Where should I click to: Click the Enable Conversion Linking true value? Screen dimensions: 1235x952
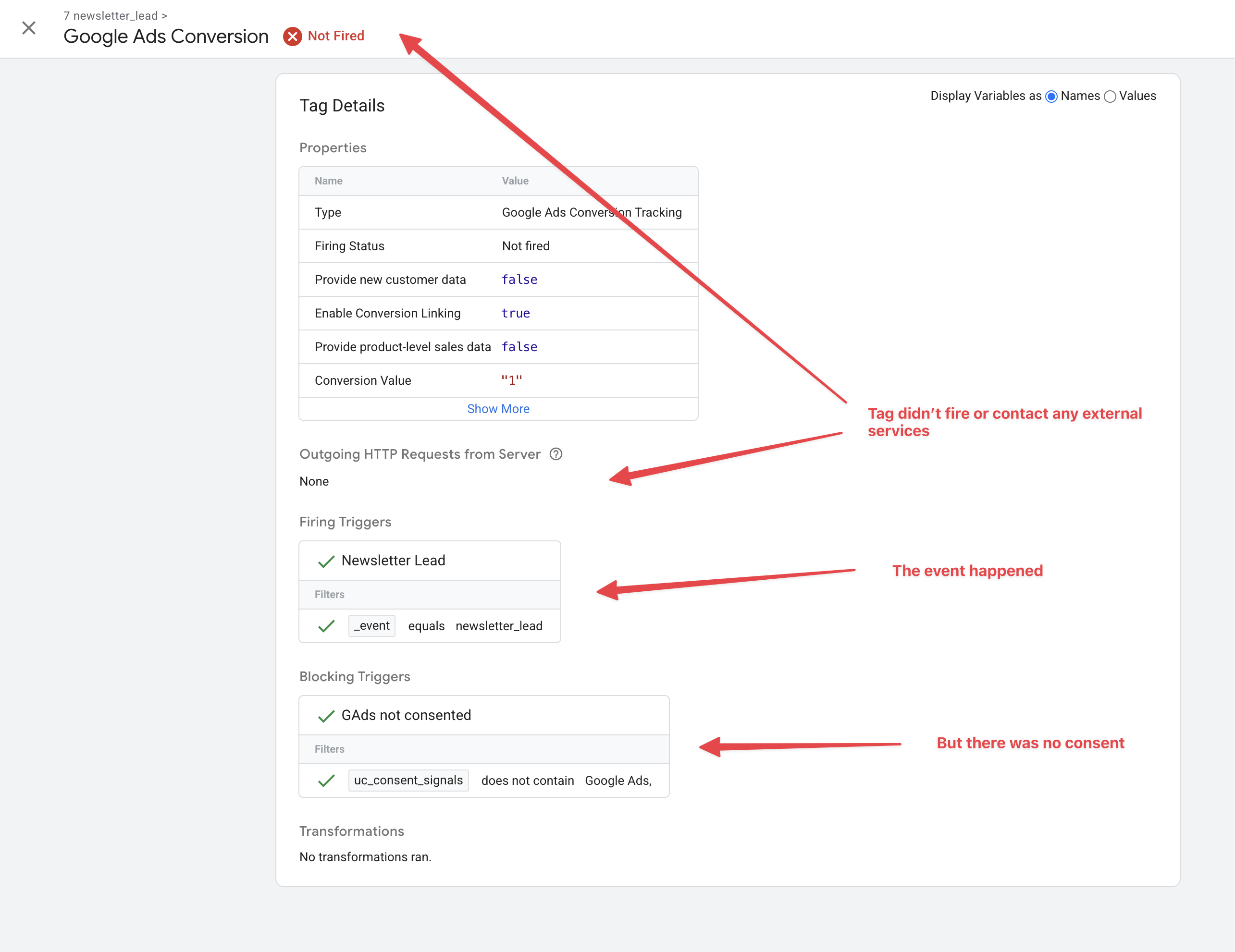(515, 313)
